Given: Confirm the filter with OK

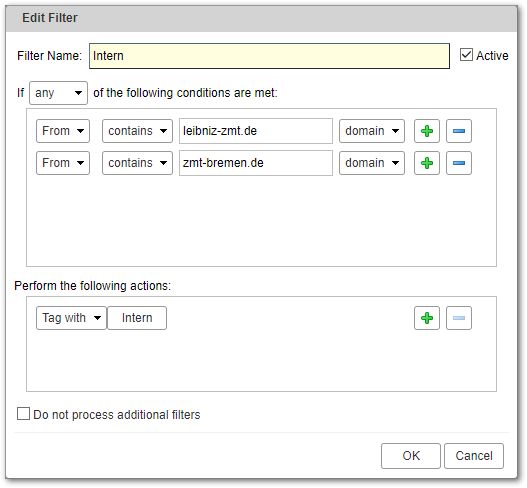Looking at the screenshot, I should tap(411, 456).
